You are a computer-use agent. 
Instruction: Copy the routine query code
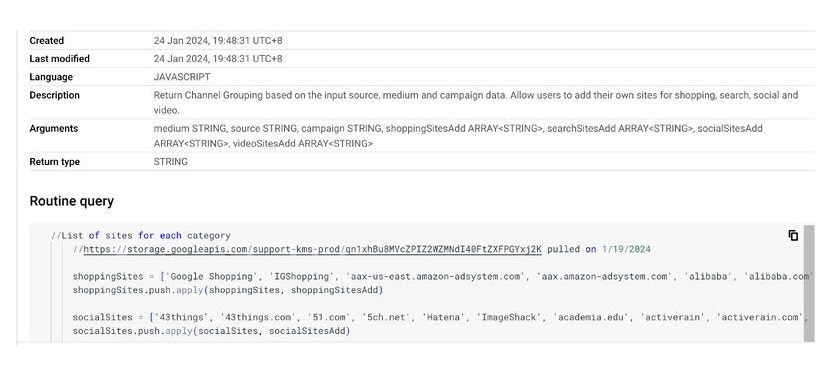pyautogui.click(x=793, y=236)
